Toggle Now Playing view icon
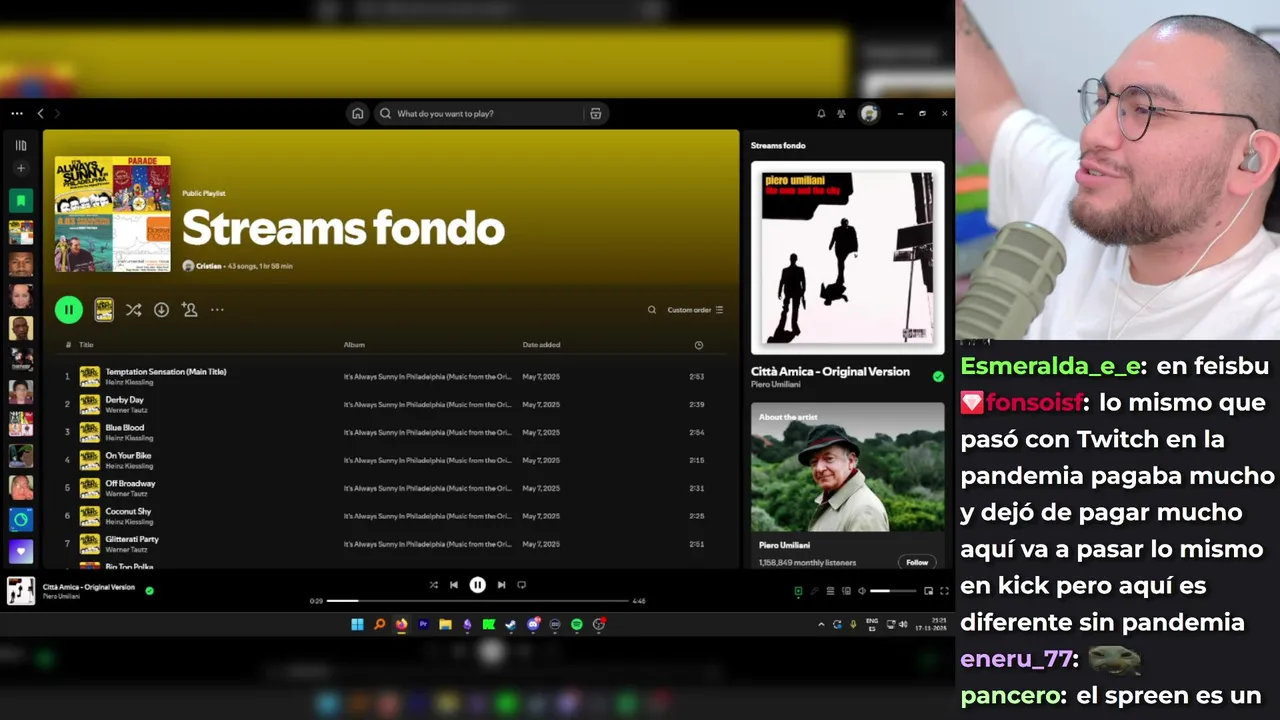The height and width of the screenshot is (720, 1280). [798, 591]
